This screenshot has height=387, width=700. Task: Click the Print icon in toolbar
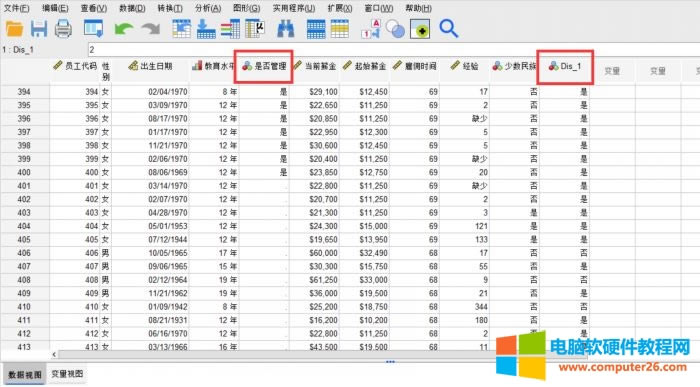[x=63, y=29]
